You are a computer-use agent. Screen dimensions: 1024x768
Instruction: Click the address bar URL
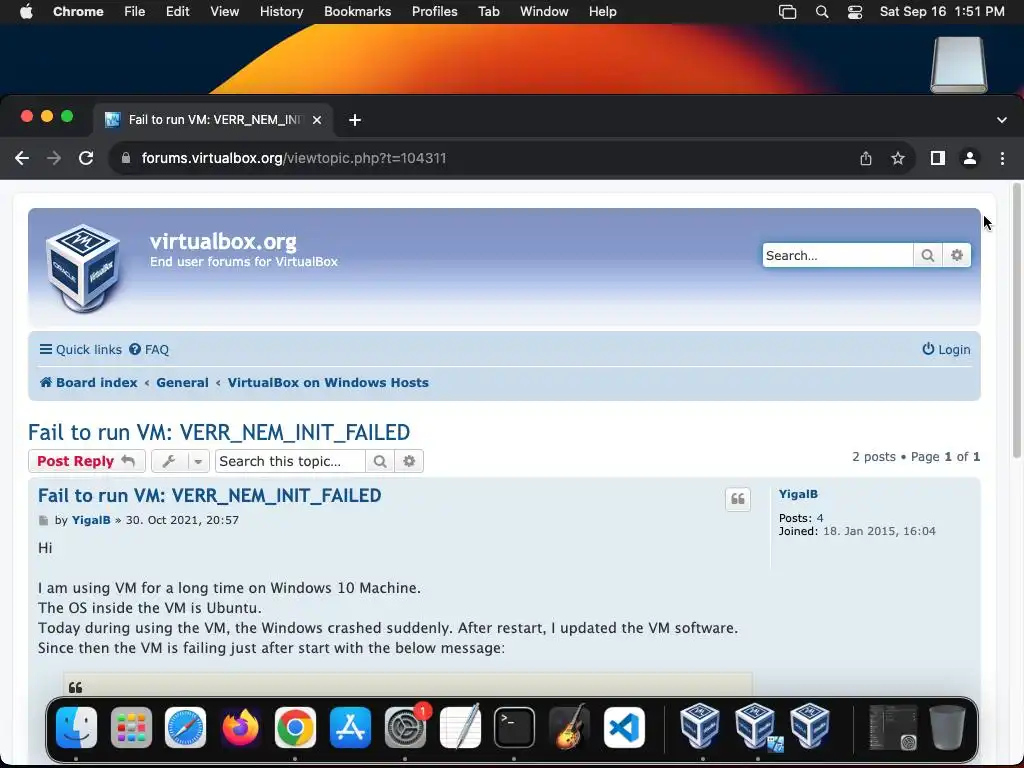pyautogui.click(x=294, y=158)
